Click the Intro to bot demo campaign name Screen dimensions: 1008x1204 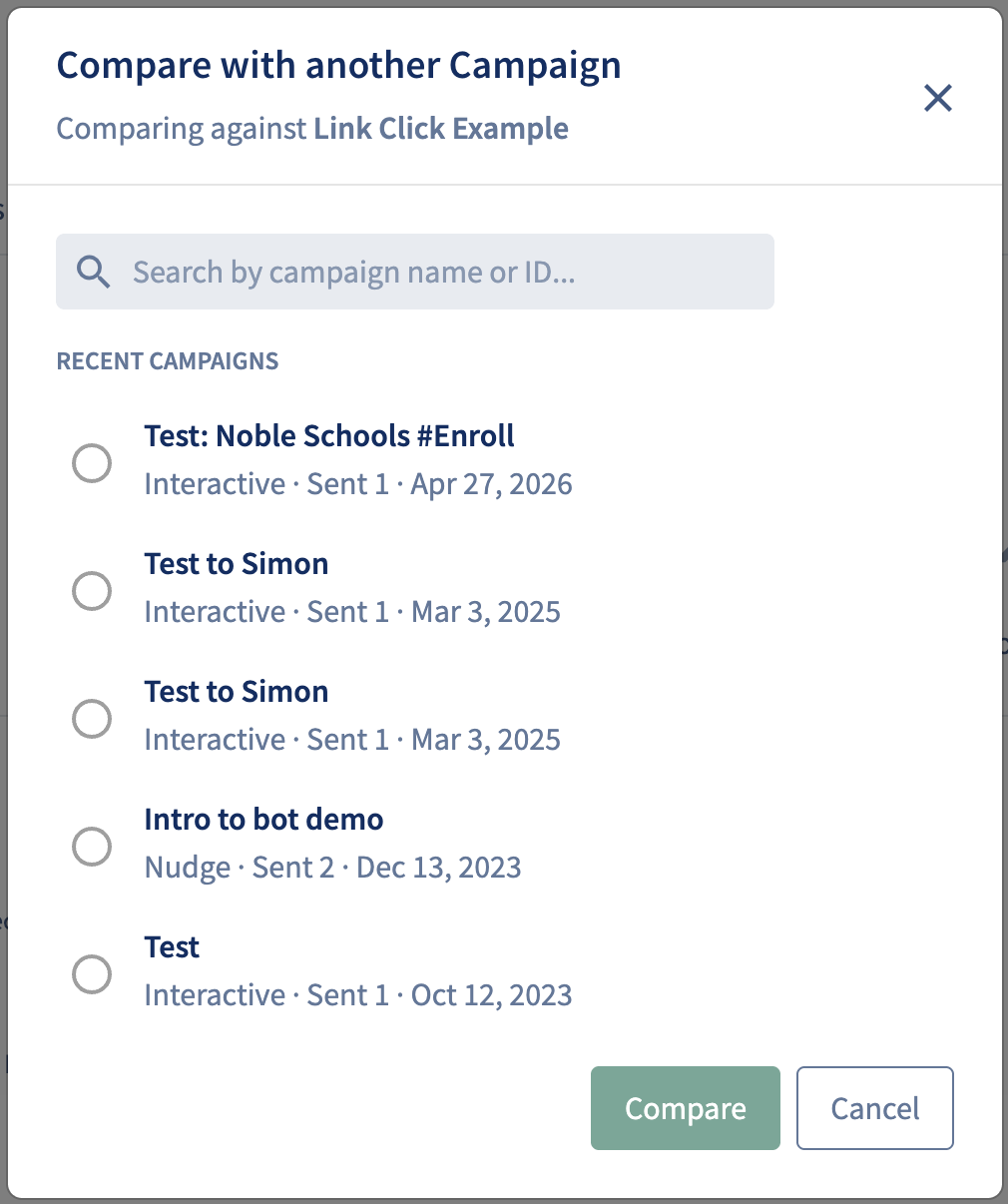pos(263,820)
